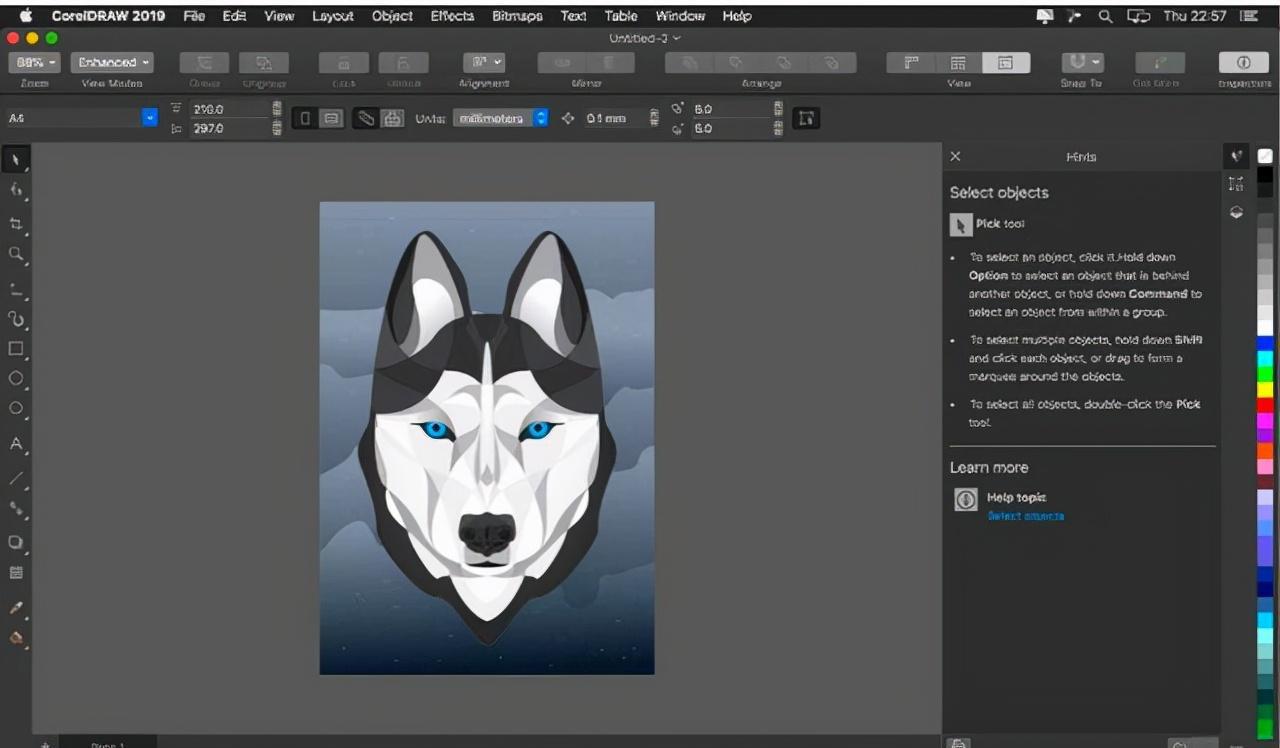
Task: Toggle the Current page button
Action: pyautogui.click(x=393, y=118)
